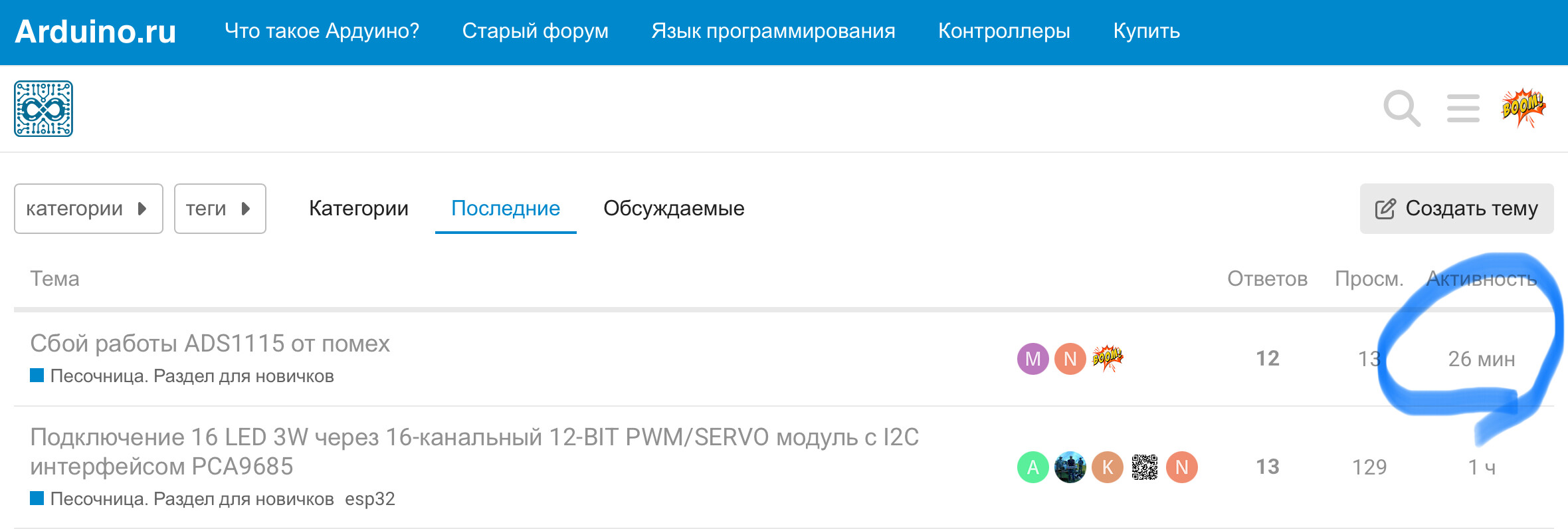Click the Создать тему button
1568x529 pixels.
(1456, 209)
